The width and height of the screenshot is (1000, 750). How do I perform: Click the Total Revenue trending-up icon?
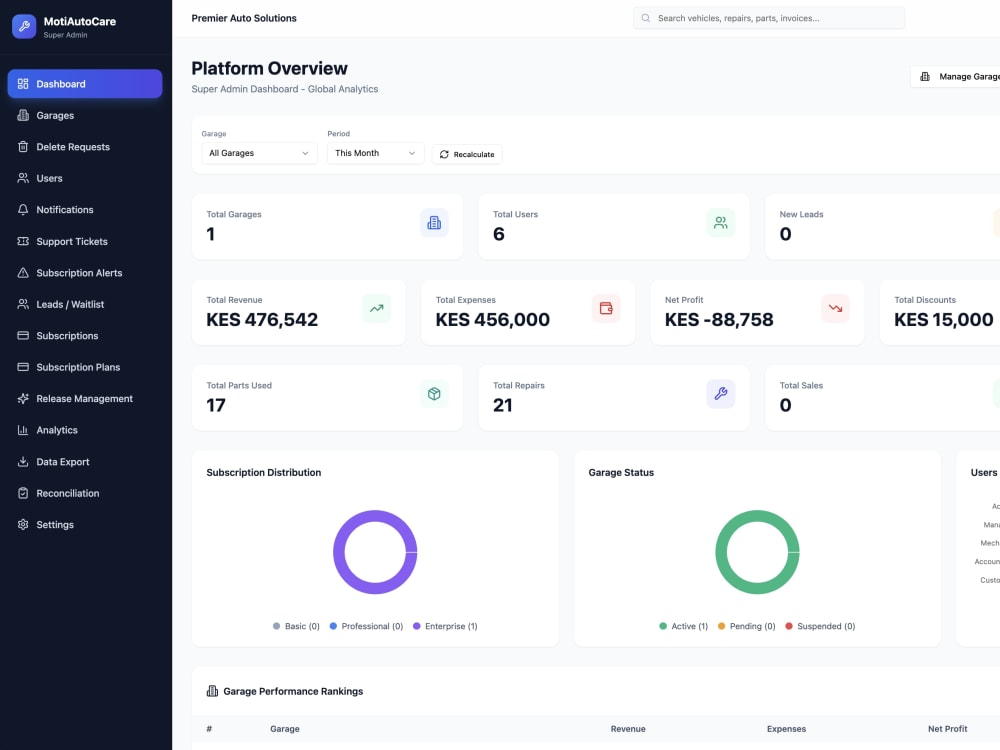(377, 308)
